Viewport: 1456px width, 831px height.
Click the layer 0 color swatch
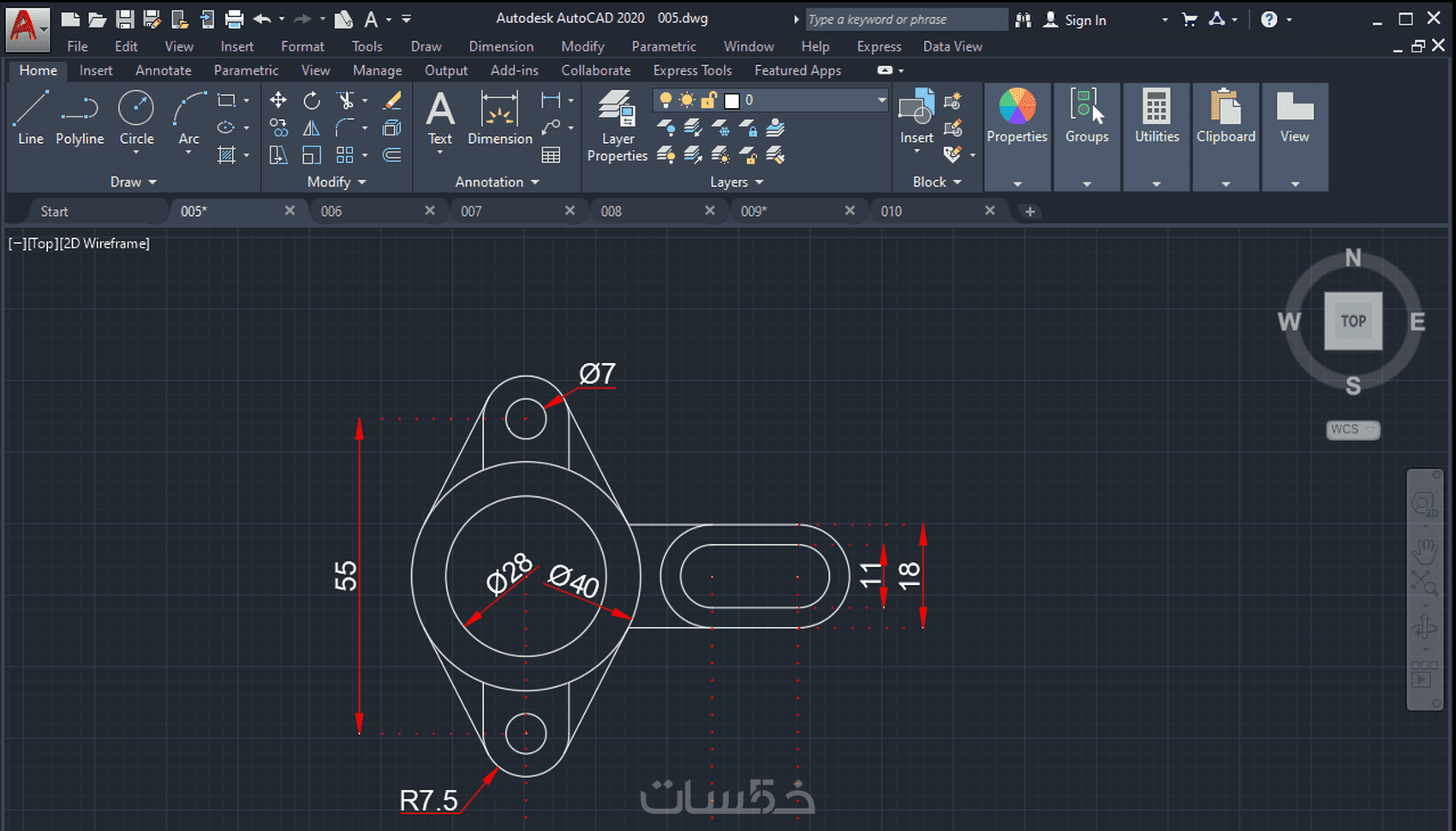[x=731, y=101]
